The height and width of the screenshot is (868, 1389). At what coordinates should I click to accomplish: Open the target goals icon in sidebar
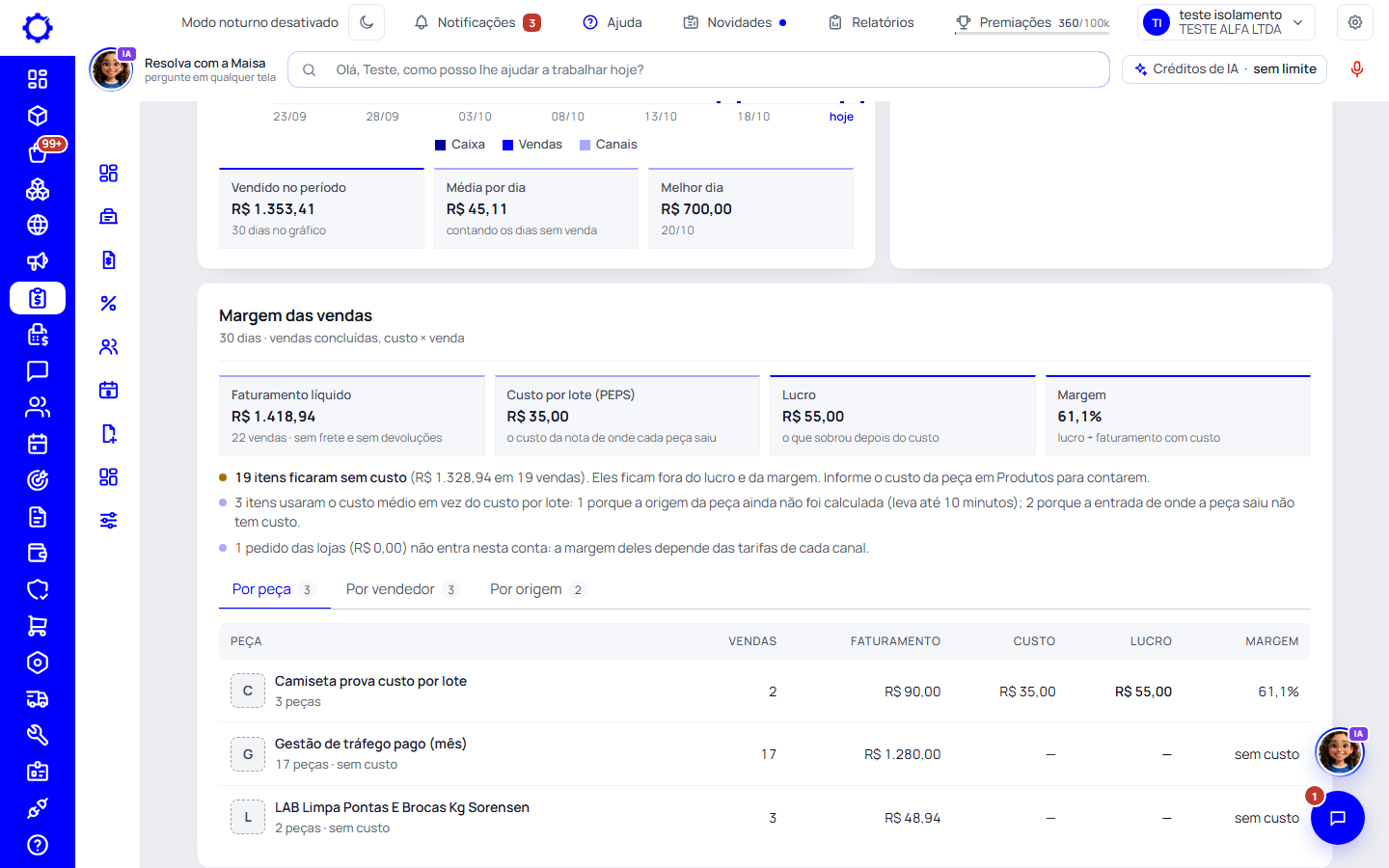[38, 480]
